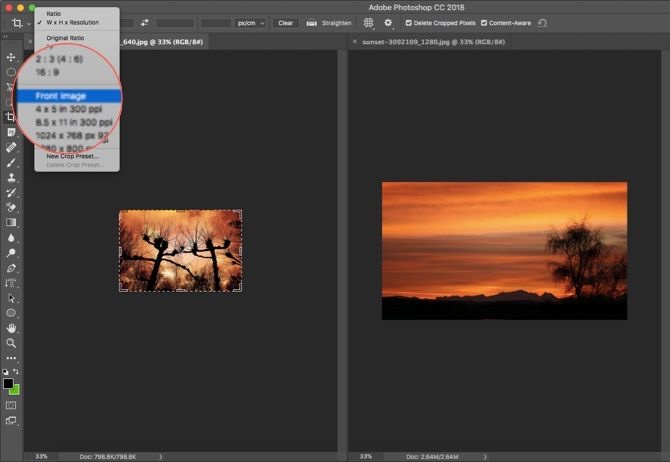Choose the Zoom tool

[x=11, y=343]
